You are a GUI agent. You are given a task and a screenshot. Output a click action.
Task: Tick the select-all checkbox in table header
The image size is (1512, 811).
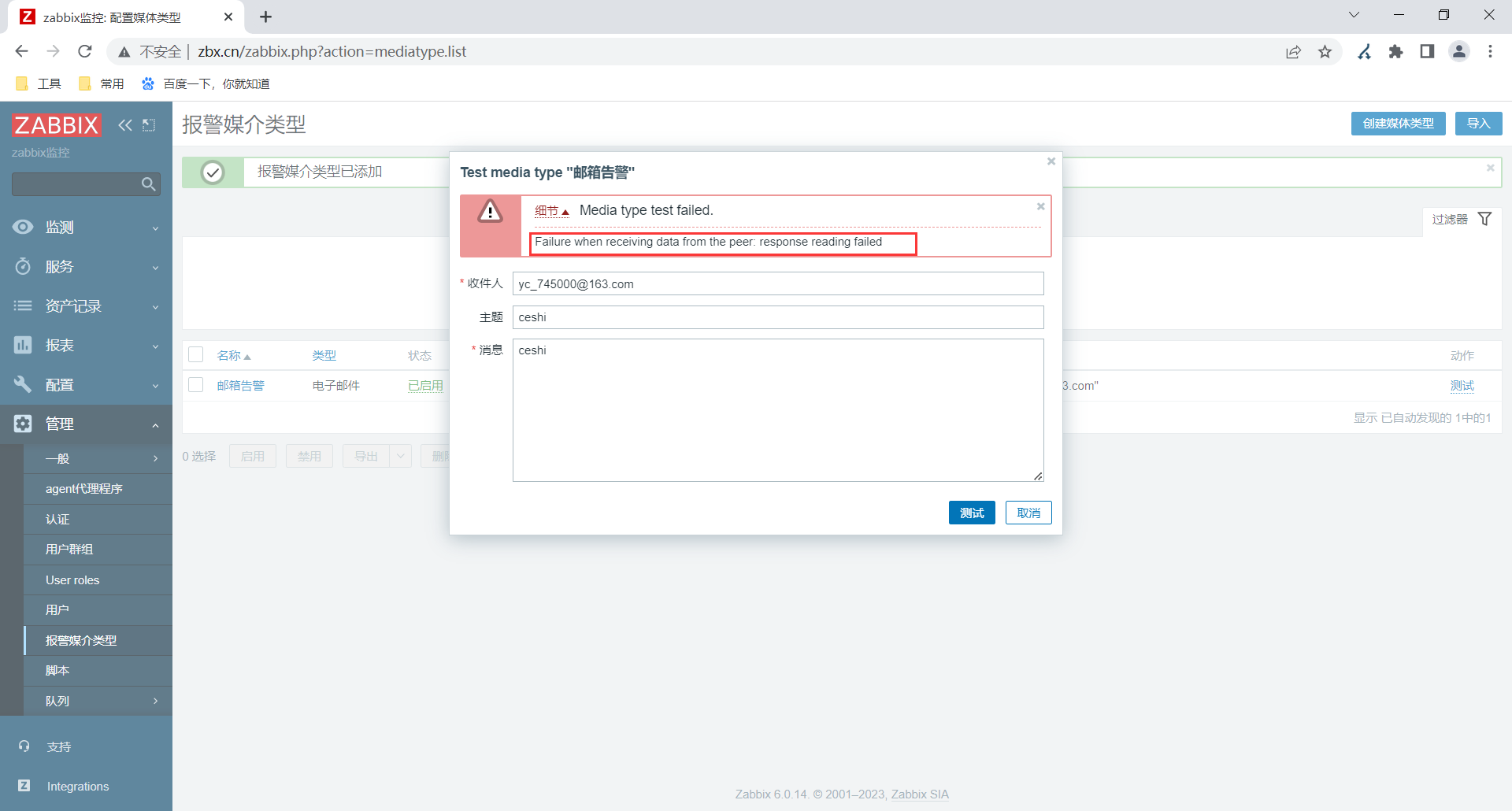click(196, 354)
